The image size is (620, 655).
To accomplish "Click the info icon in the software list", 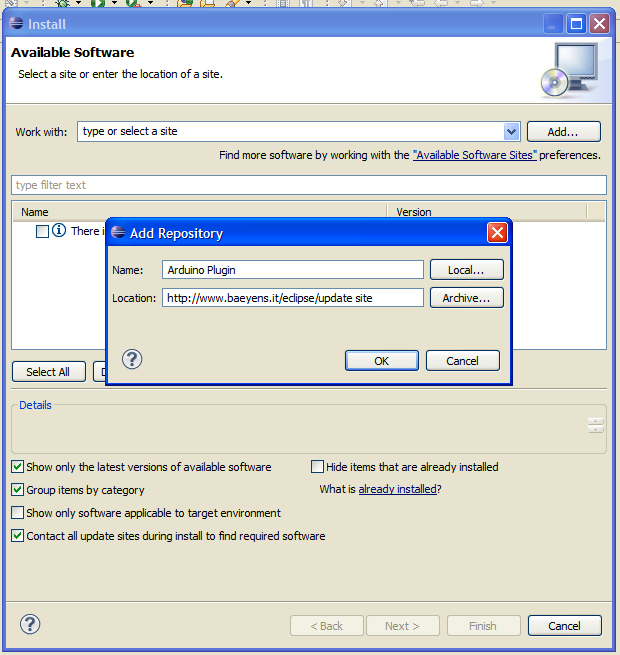I will pyautogui.click(x=59, y=231).
